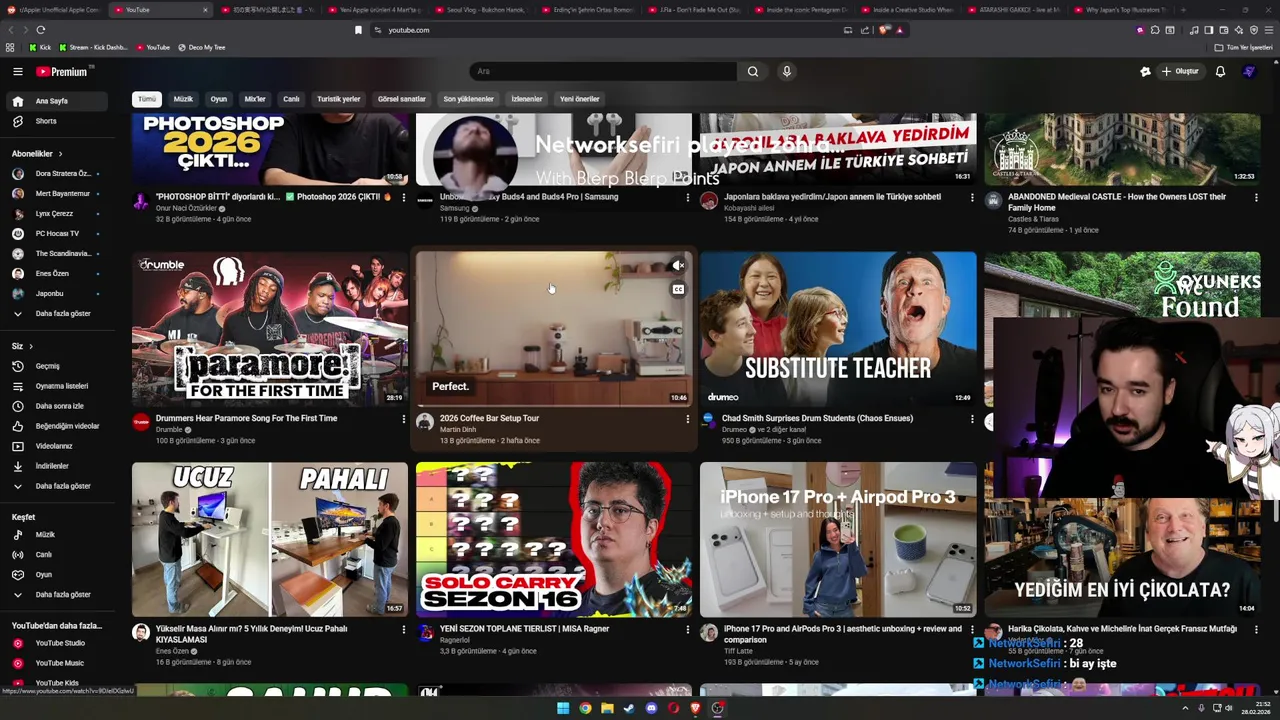
Task: Open Substitute Teacher Chad Smith thumbnail
Action: point(838,329)
